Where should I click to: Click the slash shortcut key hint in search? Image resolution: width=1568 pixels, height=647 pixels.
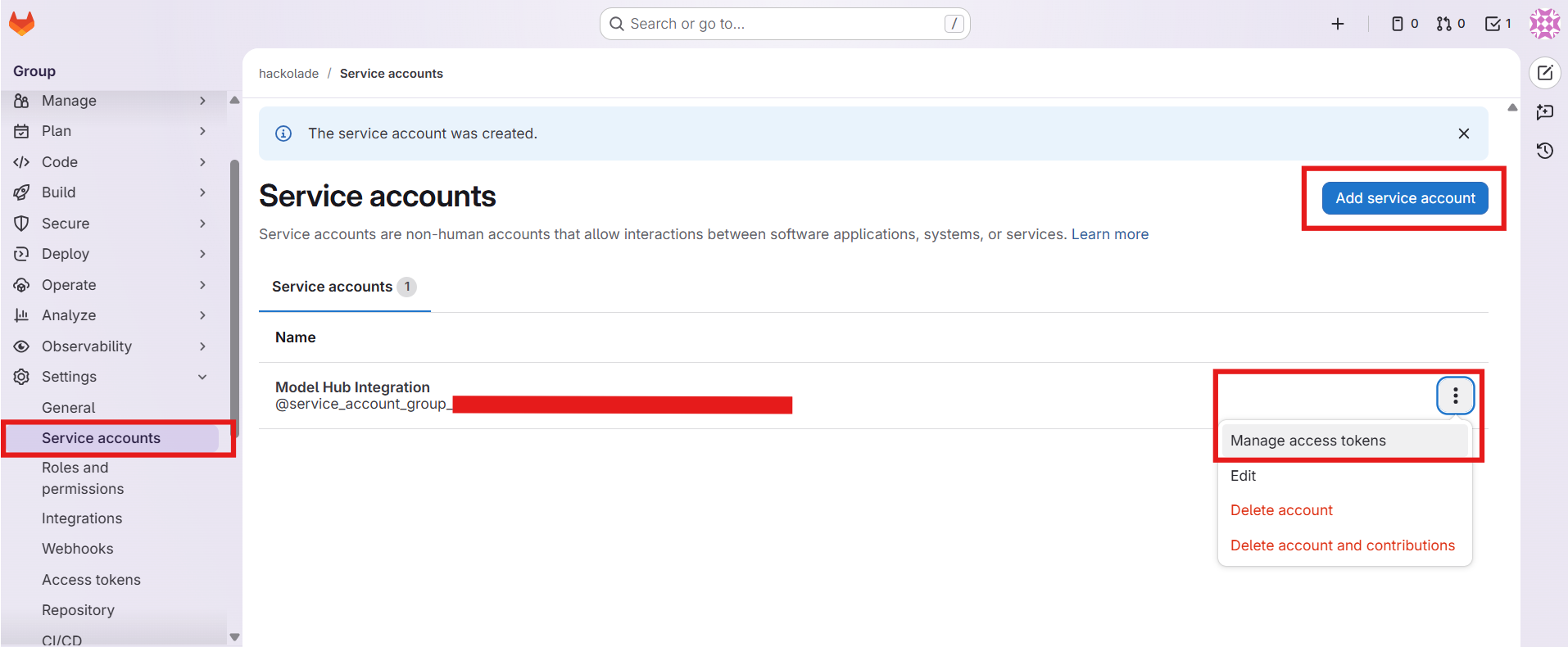point(954,24)
